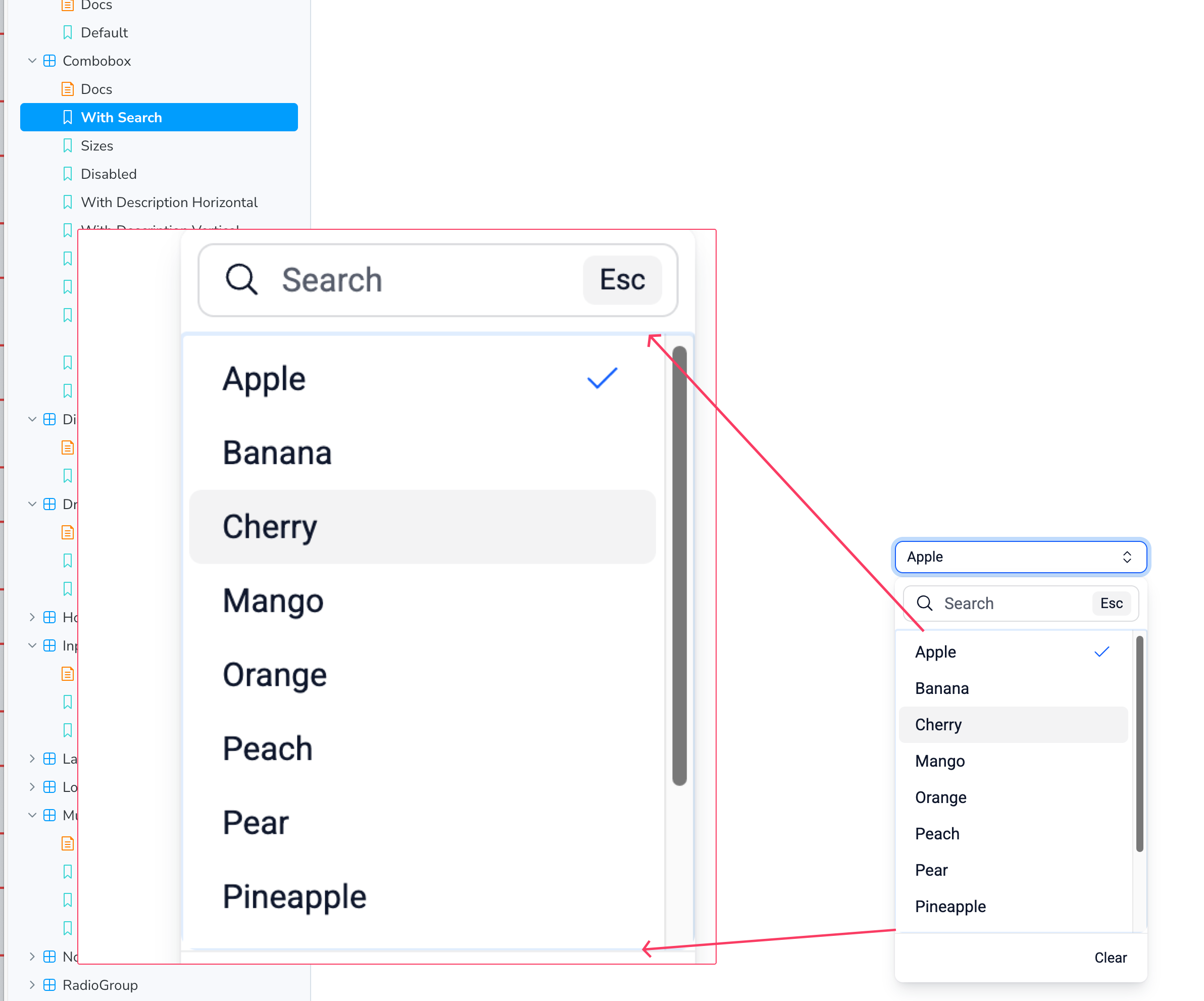Image resolution: width=1204 pixels, height=1001 pixels.
Task: Select the highlighted Cherry option in the popup
Action: click(1013, 725)
